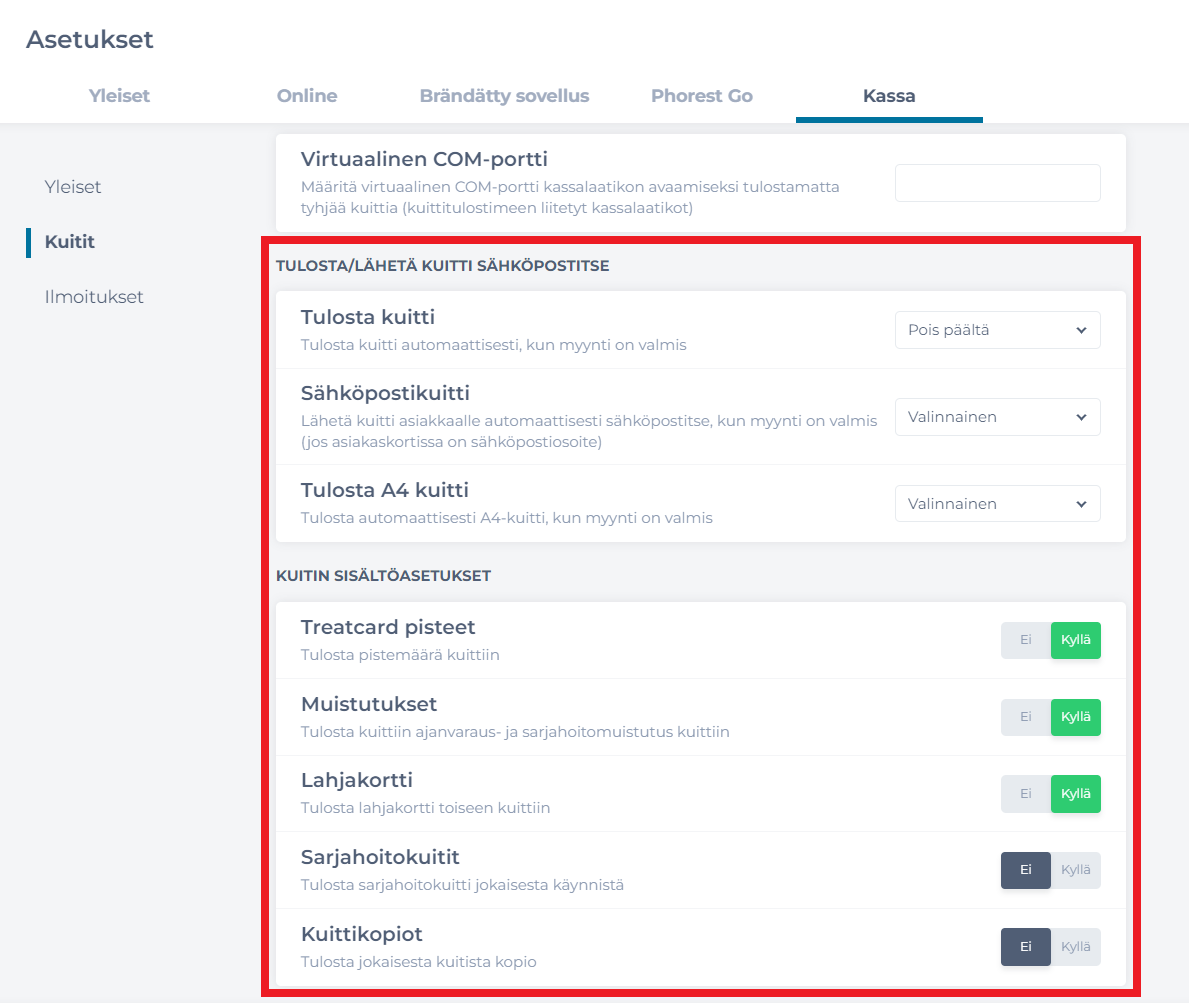Select the Phorest Go tab
The height and width of the screenshot is (1003, 1189).
701,96
